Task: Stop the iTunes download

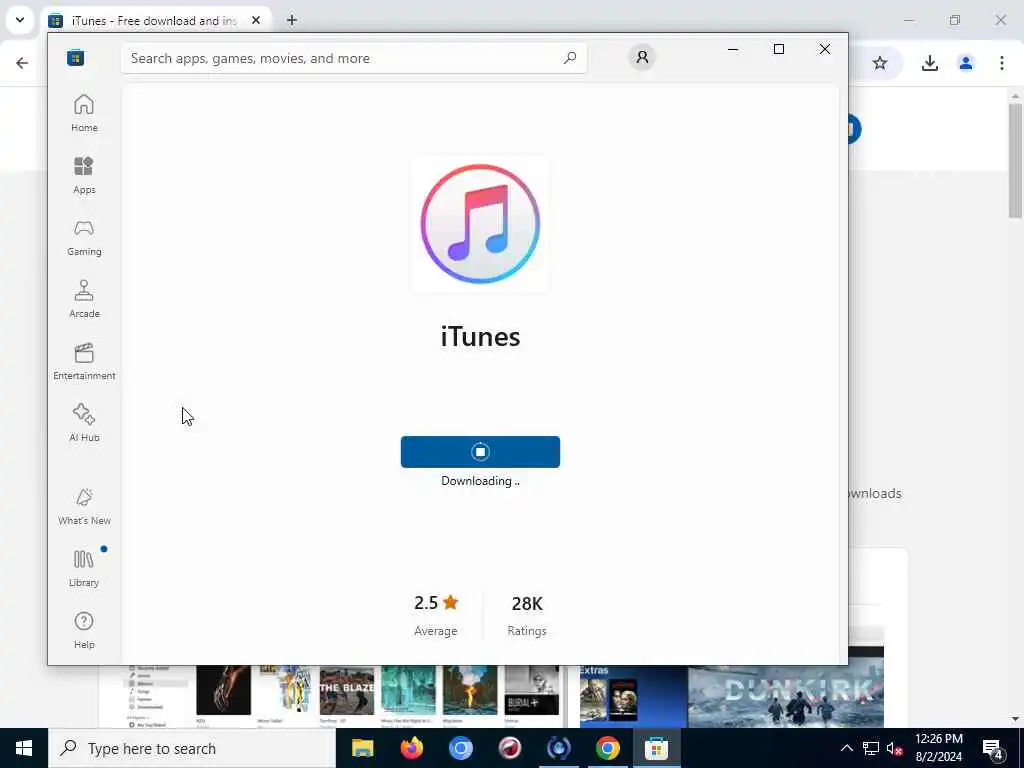Action: [480, 452]
